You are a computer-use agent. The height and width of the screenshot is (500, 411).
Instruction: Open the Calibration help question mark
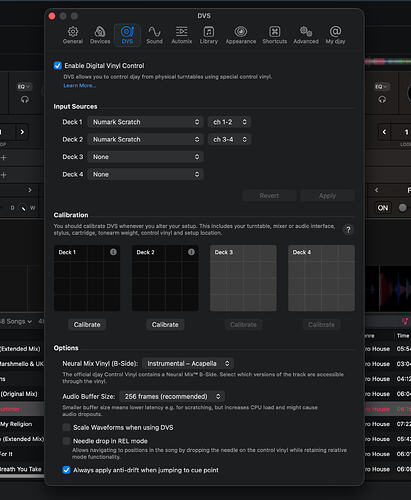(348, 230)
